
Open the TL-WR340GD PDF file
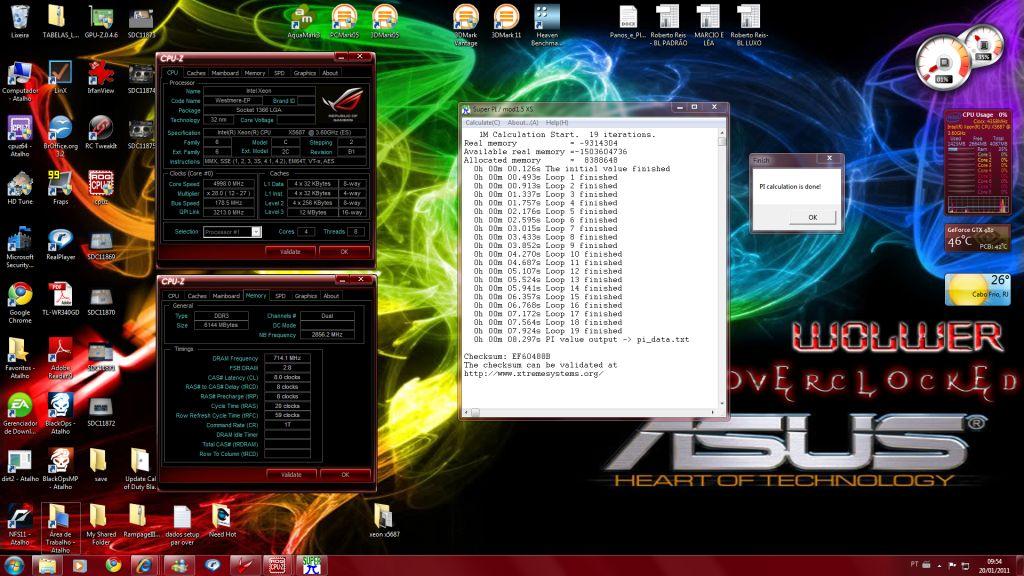[x=60, y=299]
